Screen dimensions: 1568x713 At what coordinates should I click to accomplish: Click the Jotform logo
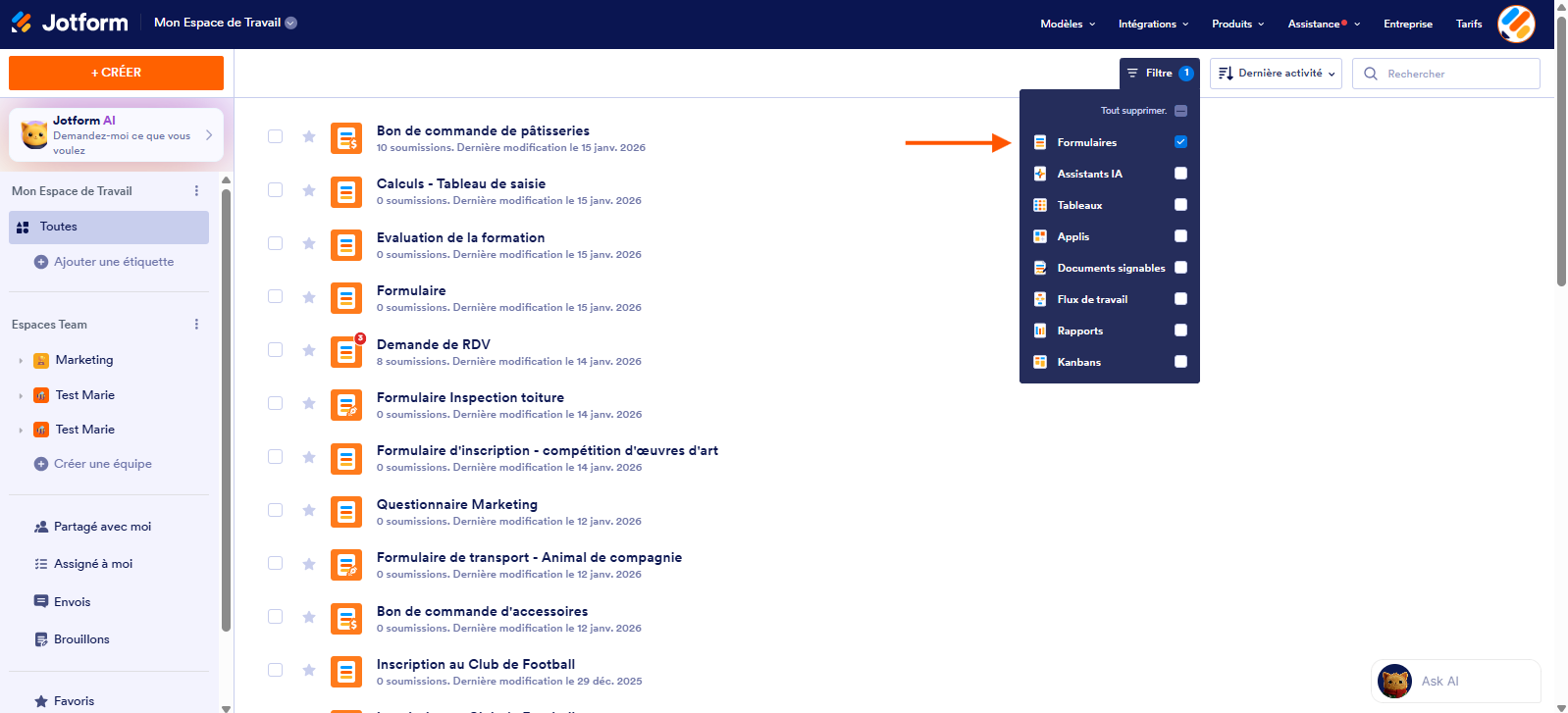coord(70,23)
